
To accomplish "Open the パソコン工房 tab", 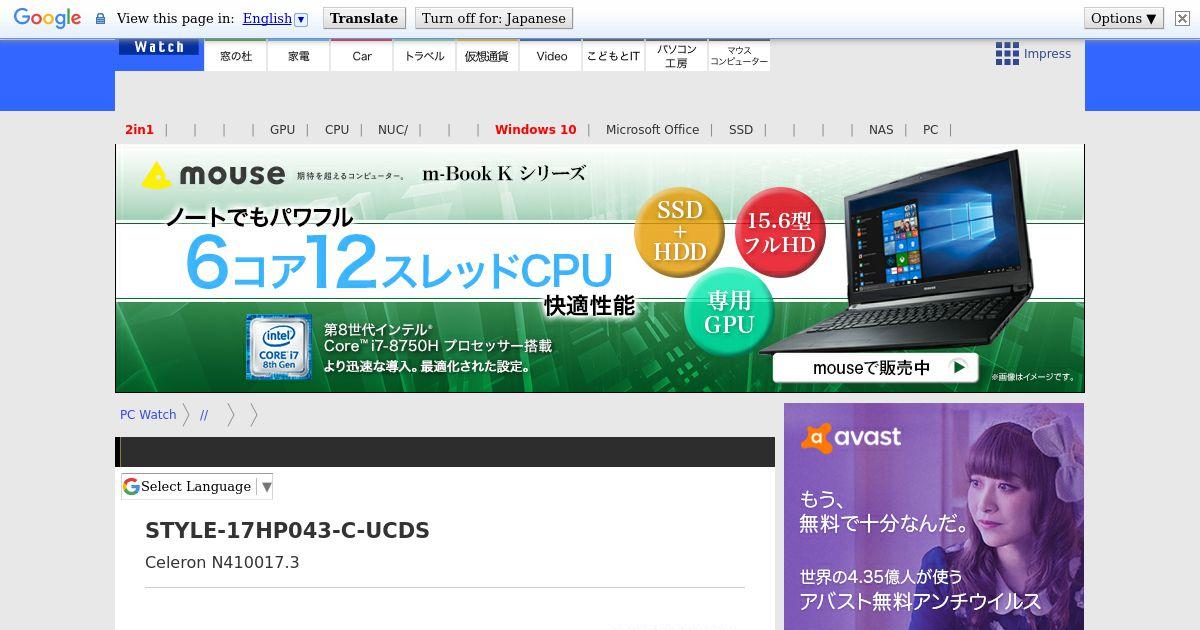I will click(x=677, y=56).
